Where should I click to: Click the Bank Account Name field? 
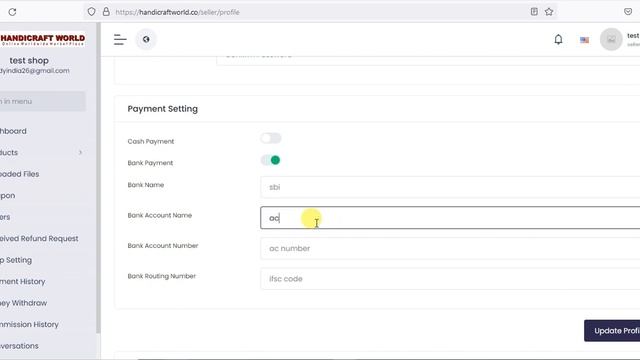point(450,218)
